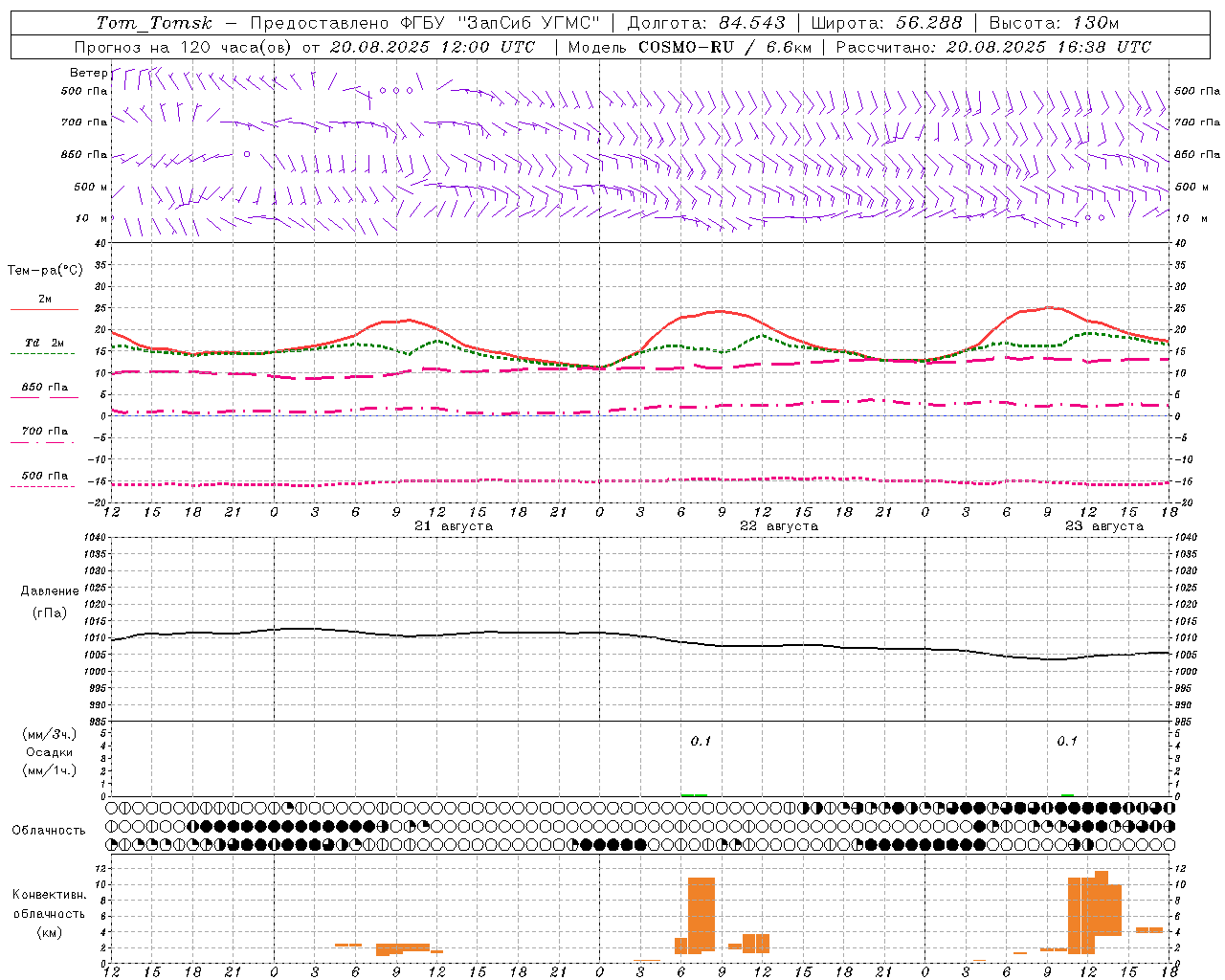Click the '700 гПа' temperature legend entry
The width and height of the screenshot is (1225, 980).
pyautogui.click(x=45, y=431)
